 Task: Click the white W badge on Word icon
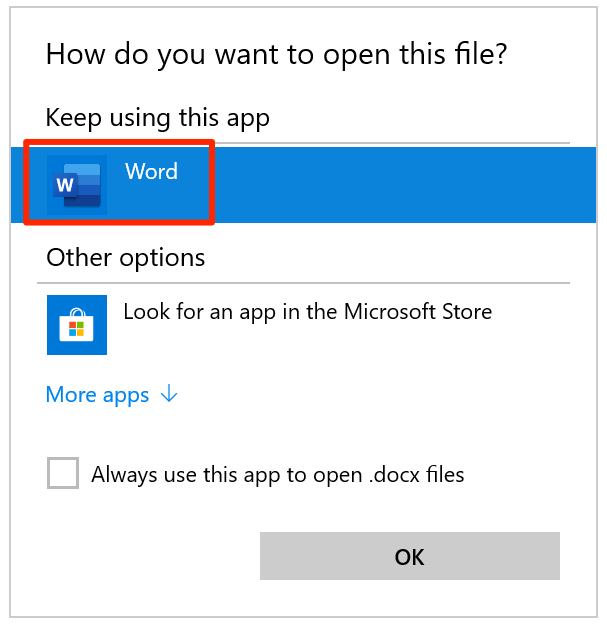(65, 186)
